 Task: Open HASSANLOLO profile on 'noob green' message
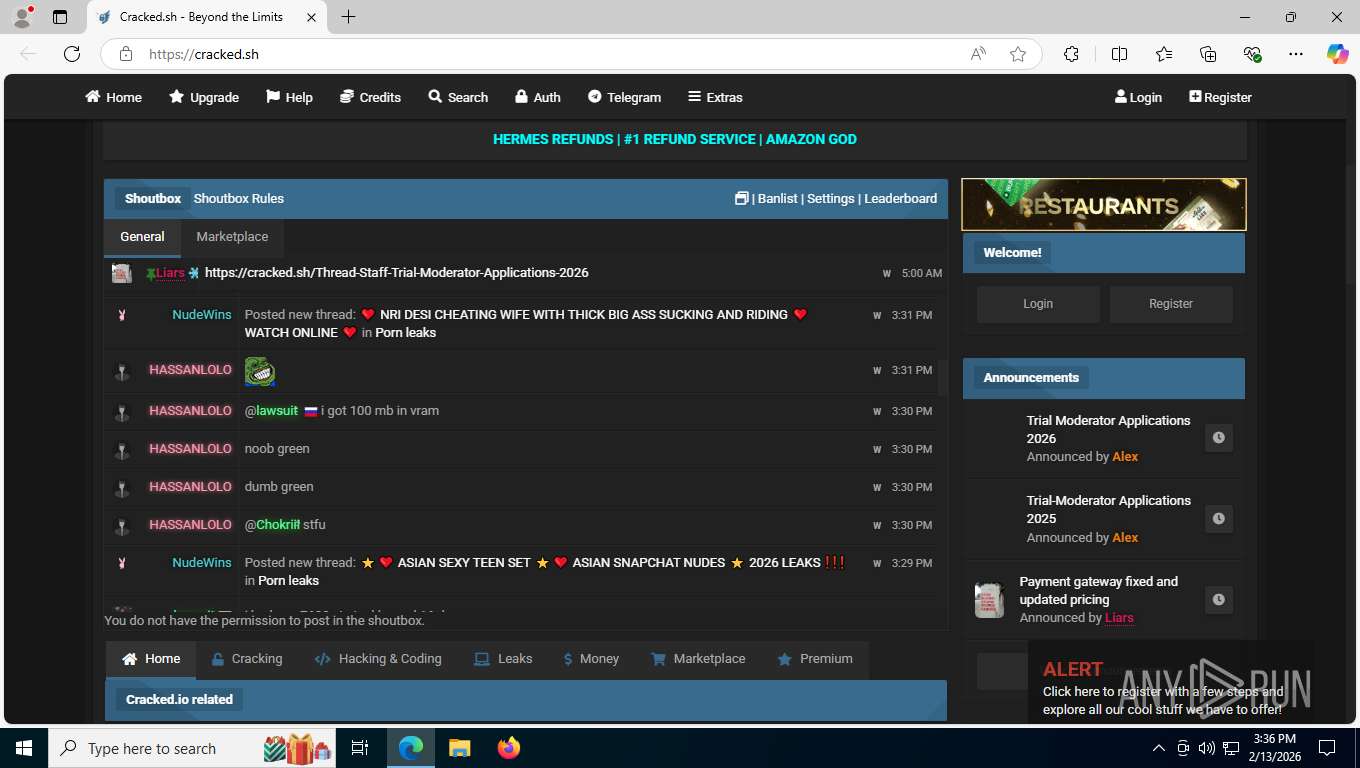pyautogui.click(x=190, y=448)
